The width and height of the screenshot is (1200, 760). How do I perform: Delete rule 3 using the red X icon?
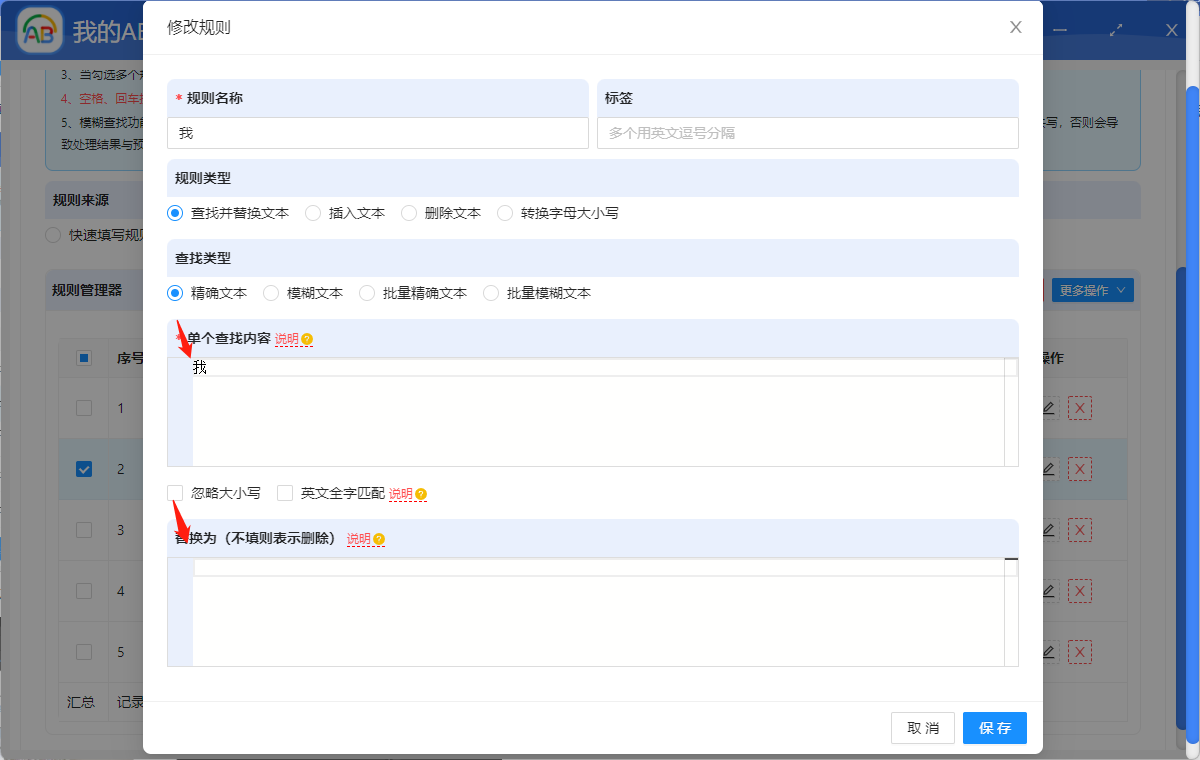pos(1079,529)
